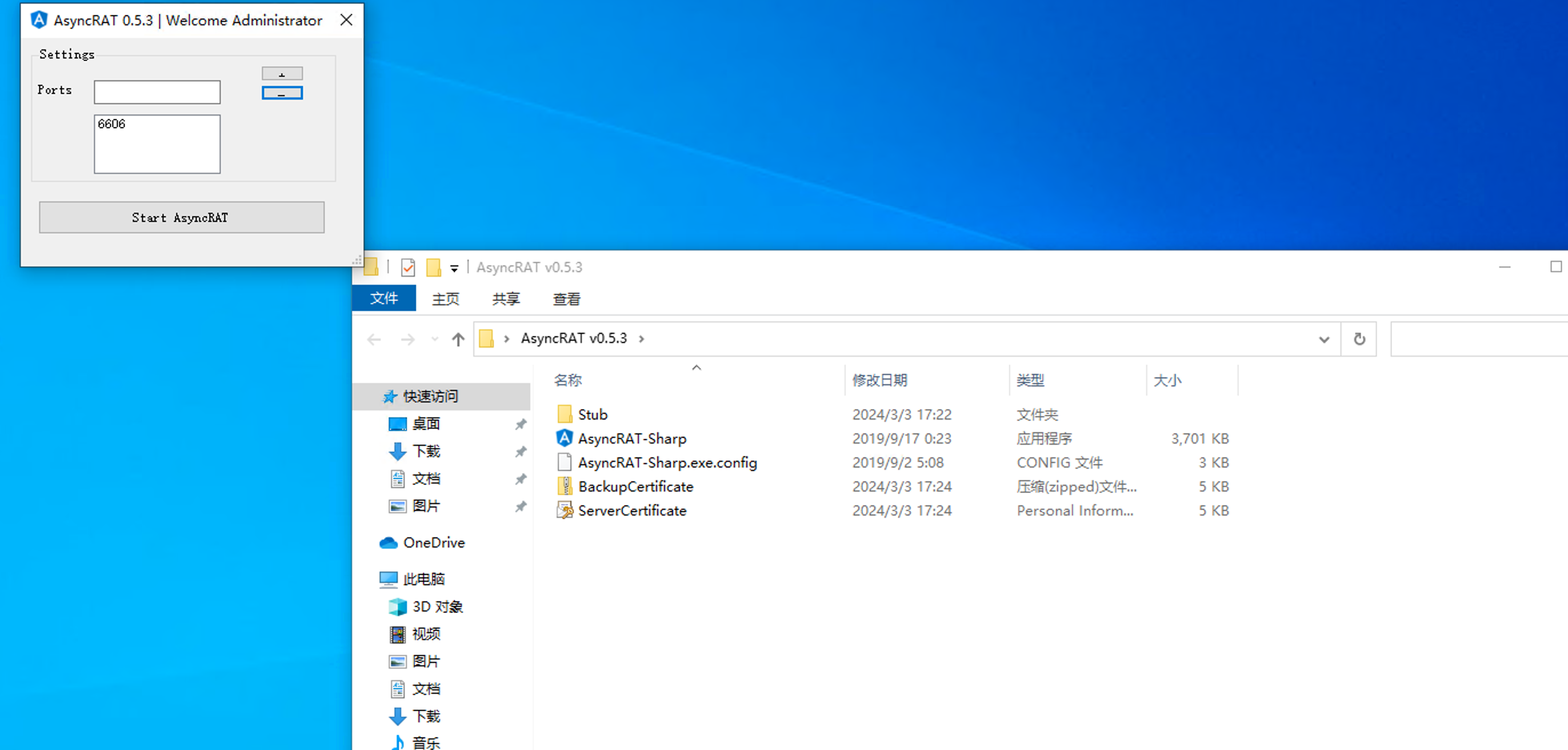
Task: Open 视频 under 此电脑
Action: pyautogui.click(x=426, y=634)
